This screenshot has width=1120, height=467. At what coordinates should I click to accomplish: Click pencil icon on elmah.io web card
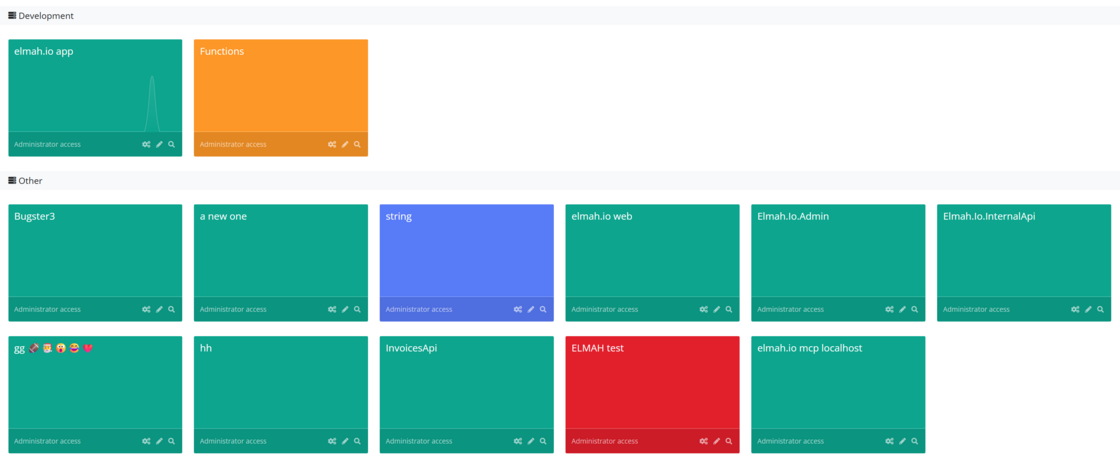[x=716, y=309]
